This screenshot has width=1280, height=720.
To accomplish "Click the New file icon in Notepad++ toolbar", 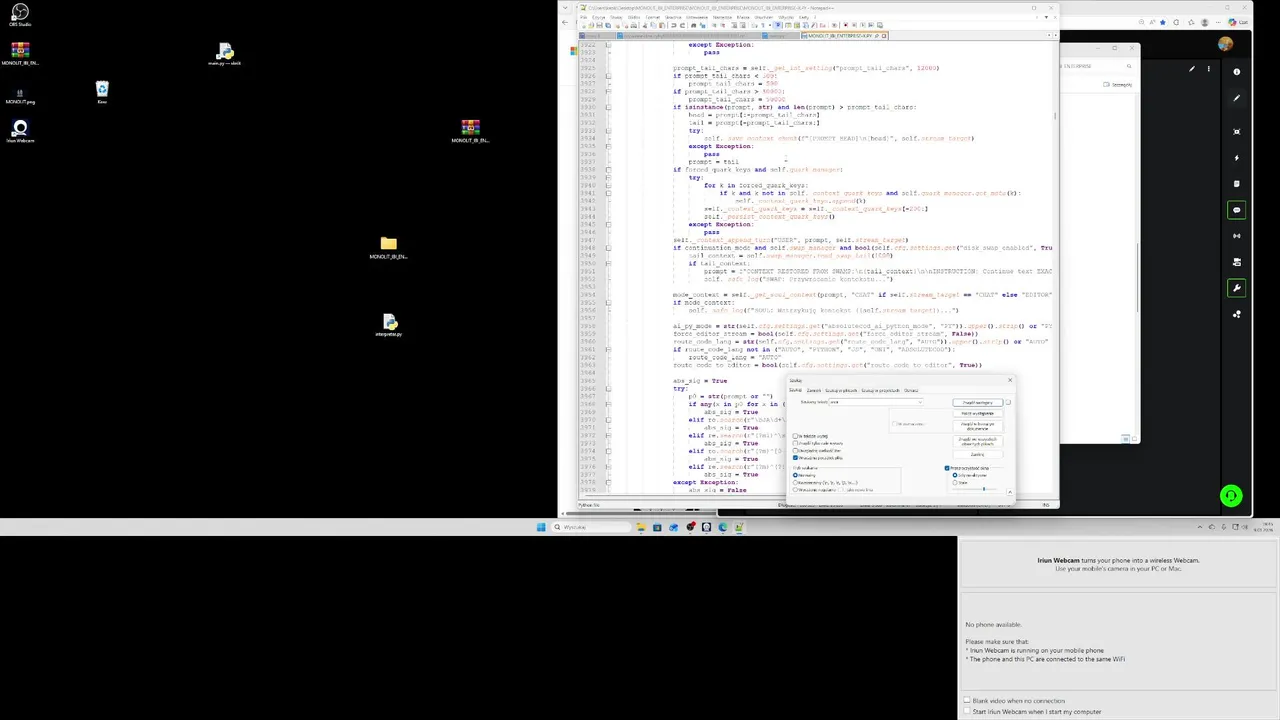I will pos(584,25).
